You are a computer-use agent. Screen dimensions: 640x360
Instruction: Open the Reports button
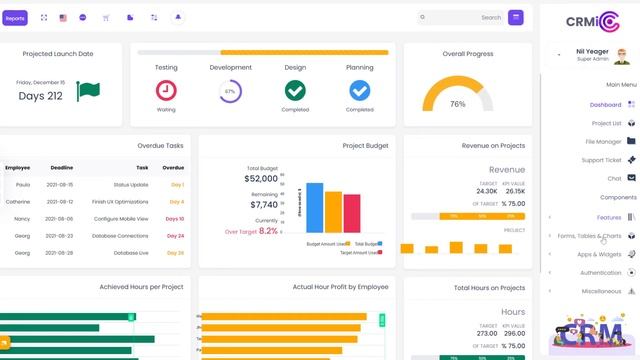(x=15, y=18)
